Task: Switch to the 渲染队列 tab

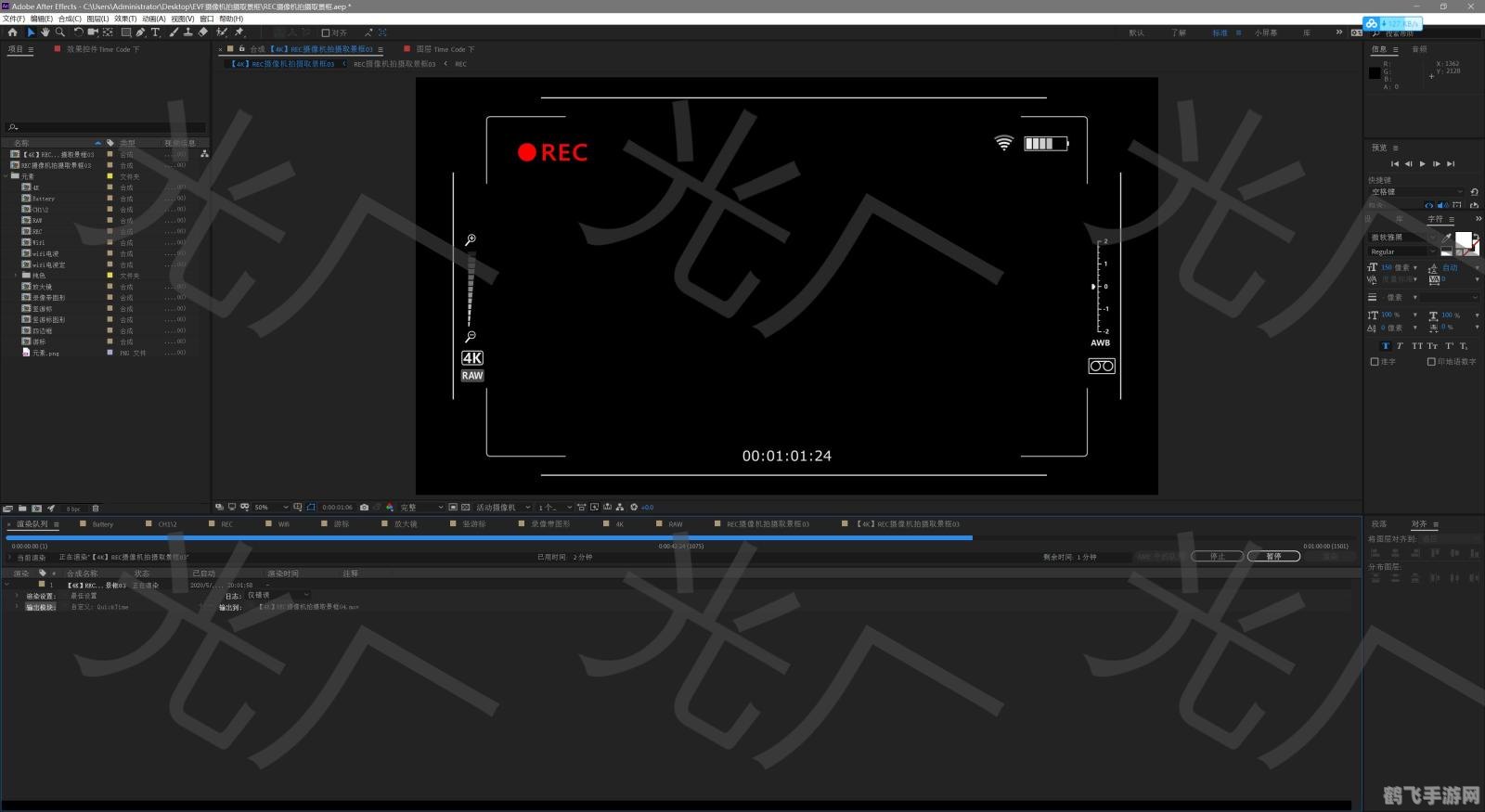Action: (x=32, y=524)
